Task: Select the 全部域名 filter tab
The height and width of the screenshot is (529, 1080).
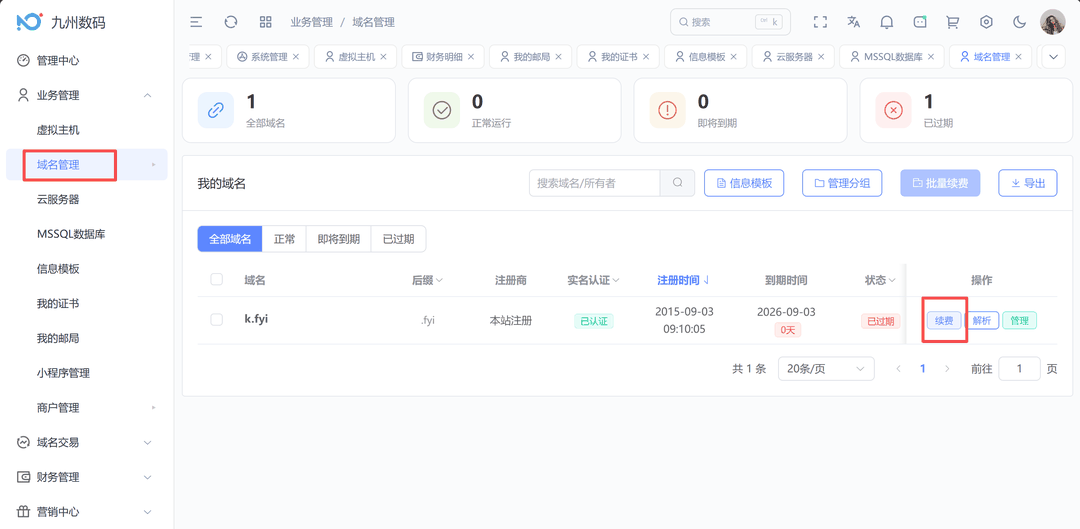Action: tap(230, 239)
